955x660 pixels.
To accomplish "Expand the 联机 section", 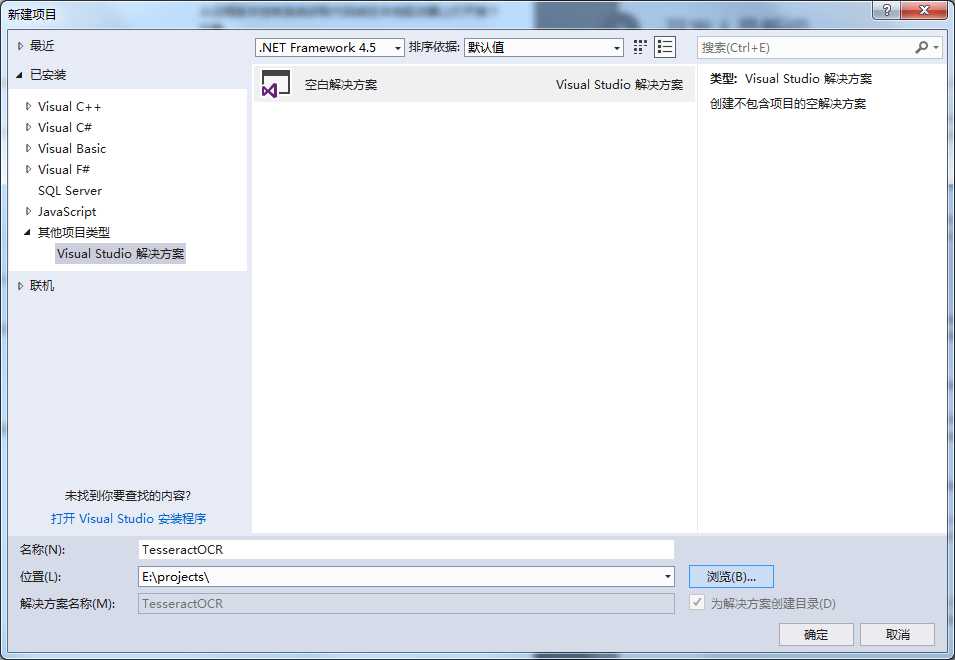I will (20, 286).
